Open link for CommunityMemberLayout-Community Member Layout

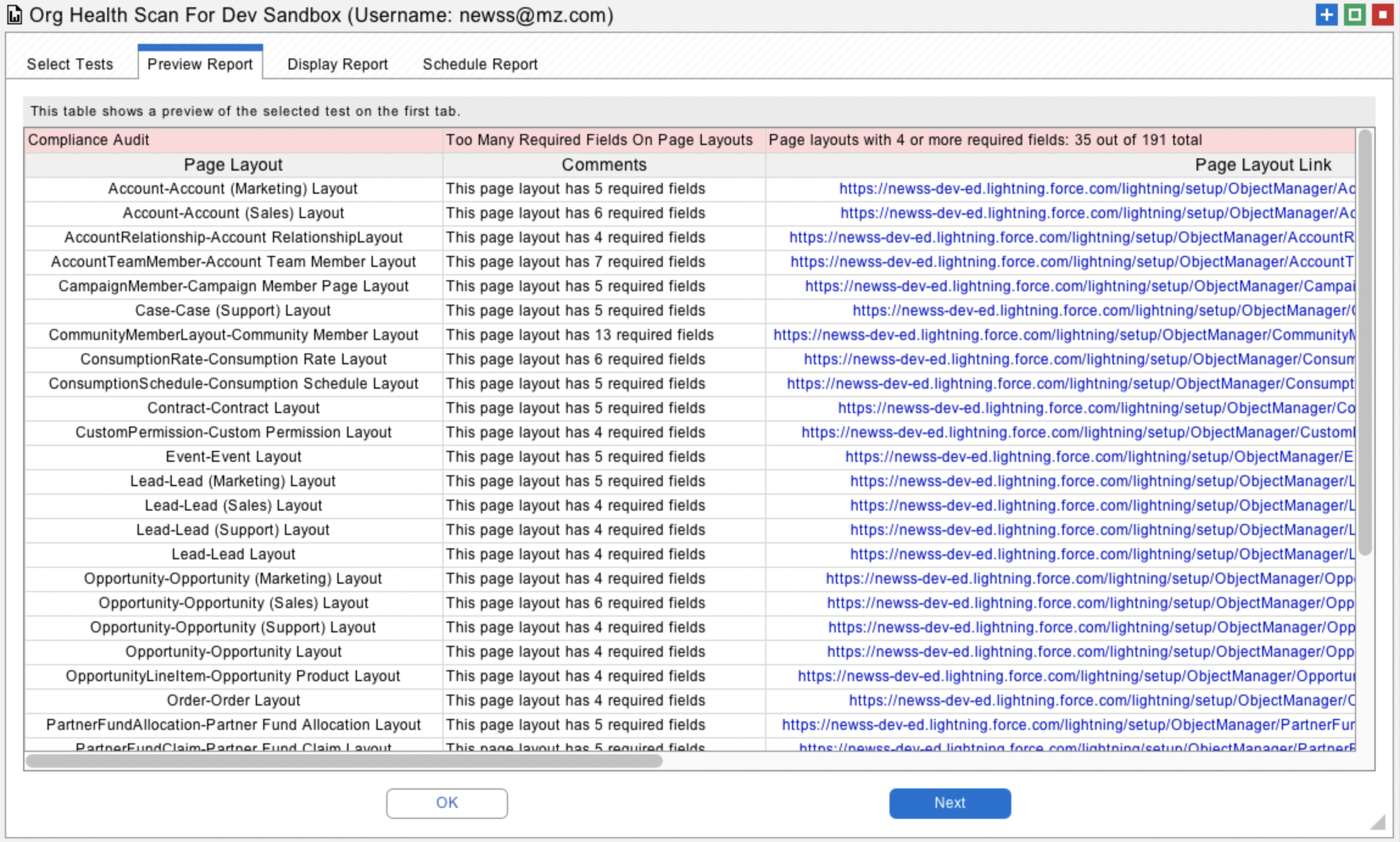(1064, 335)
